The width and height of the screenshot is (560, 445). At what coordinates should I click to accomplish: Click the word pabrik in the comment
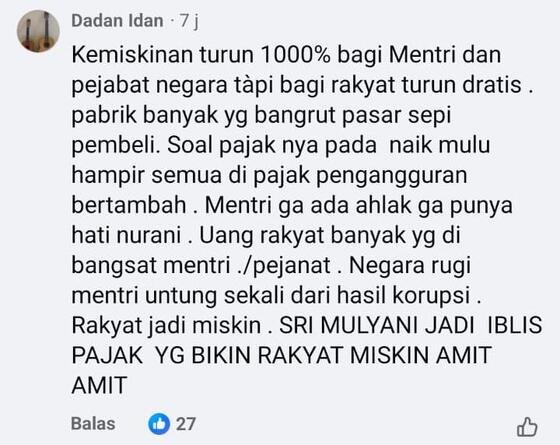(x=104, y=116)
